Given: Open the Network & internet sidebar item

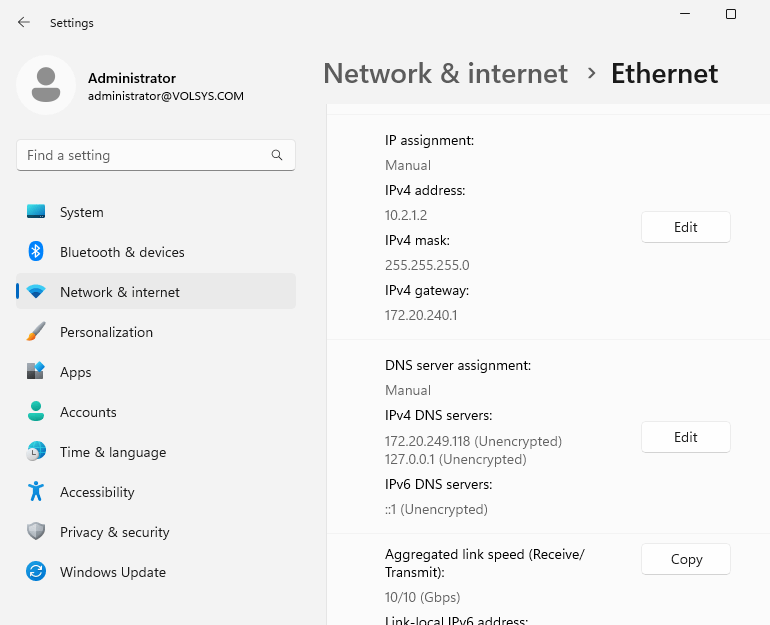Looking at the screenshot, I should click(x=120, y=292).
